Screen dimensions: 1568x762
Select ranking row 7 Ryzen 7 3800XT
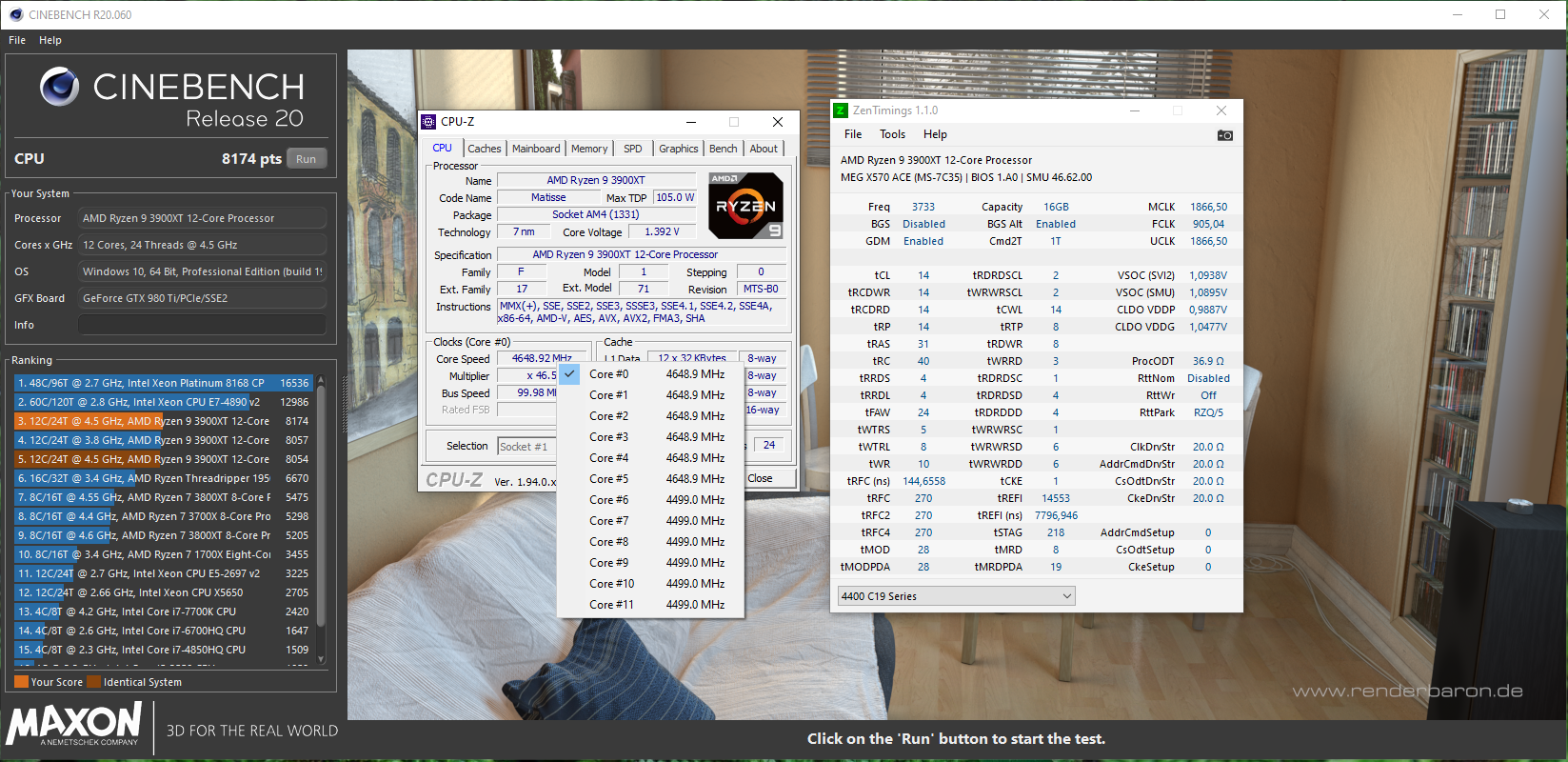pyautogui.click(x=163, y=497)
